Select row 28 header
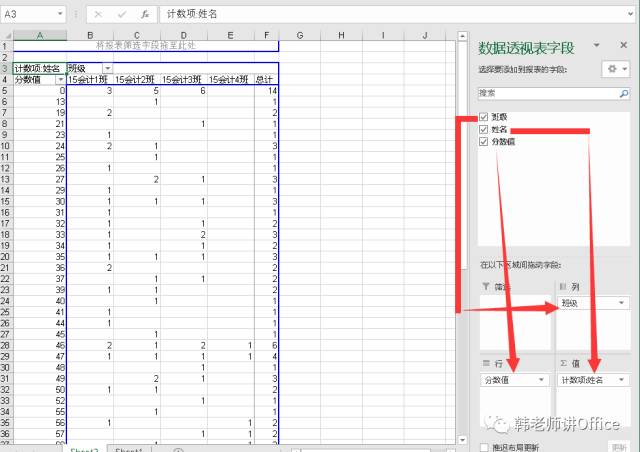 pyautogui.click(x=6, y=345)
